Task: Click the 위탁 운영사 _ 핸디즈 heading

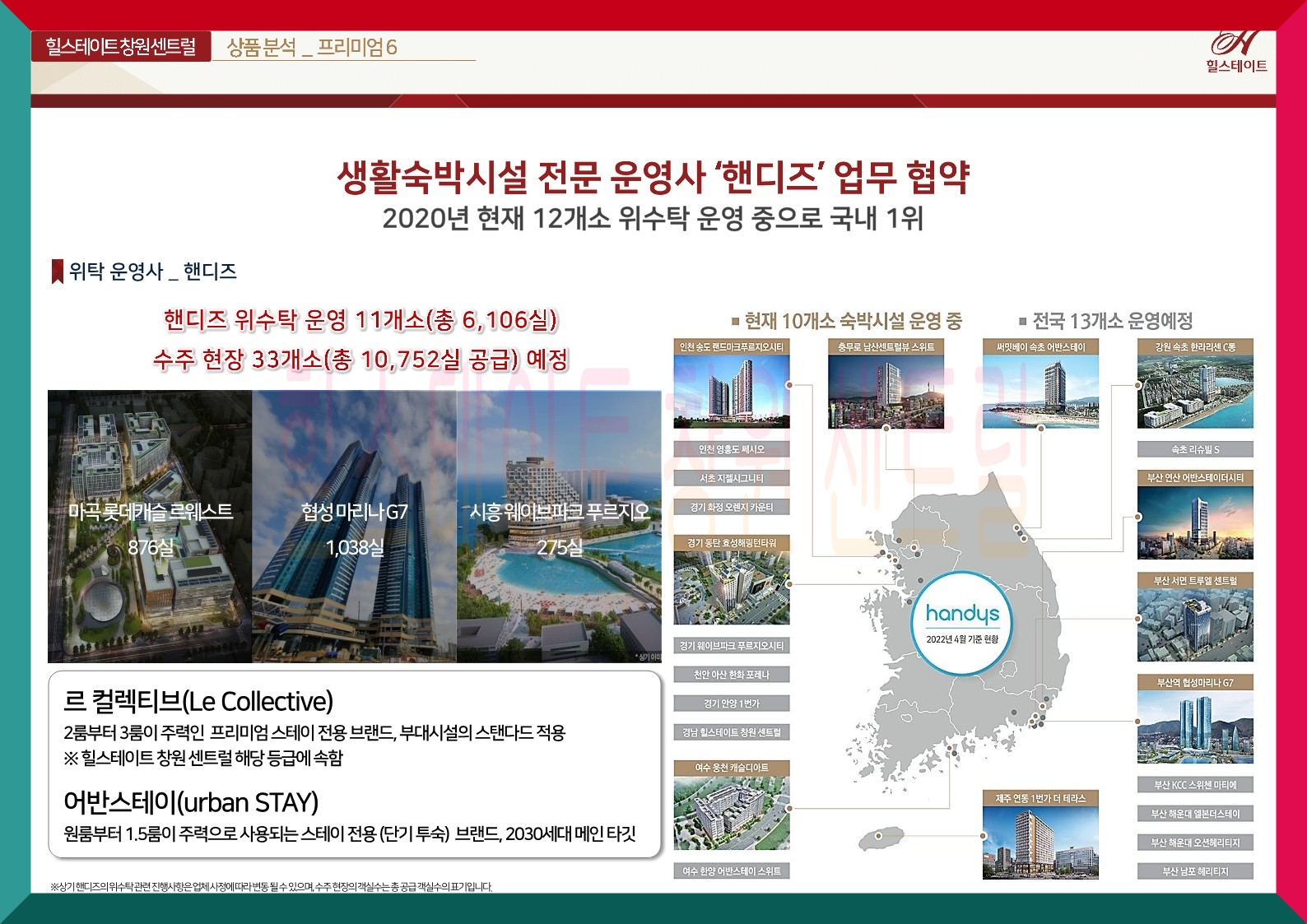Action: click(x=153, y=272)
